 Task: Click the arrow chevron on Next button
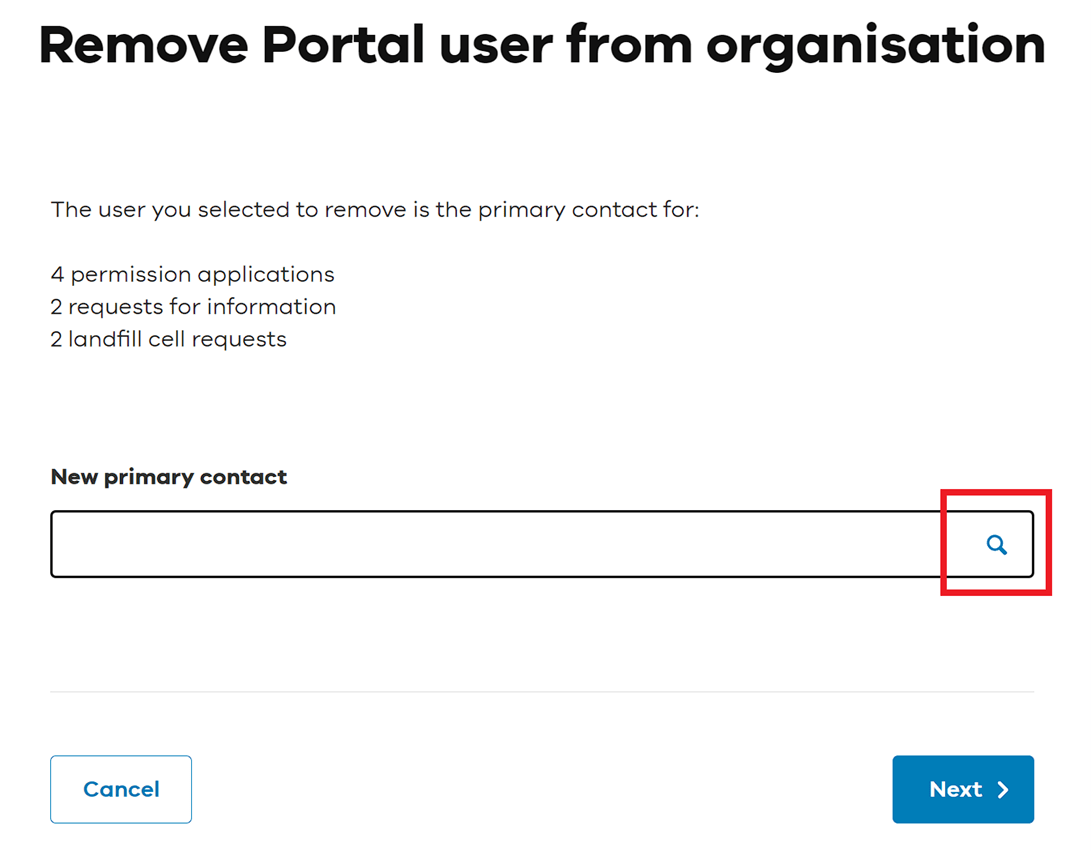pyautogui.click(x=1004, y=790)
